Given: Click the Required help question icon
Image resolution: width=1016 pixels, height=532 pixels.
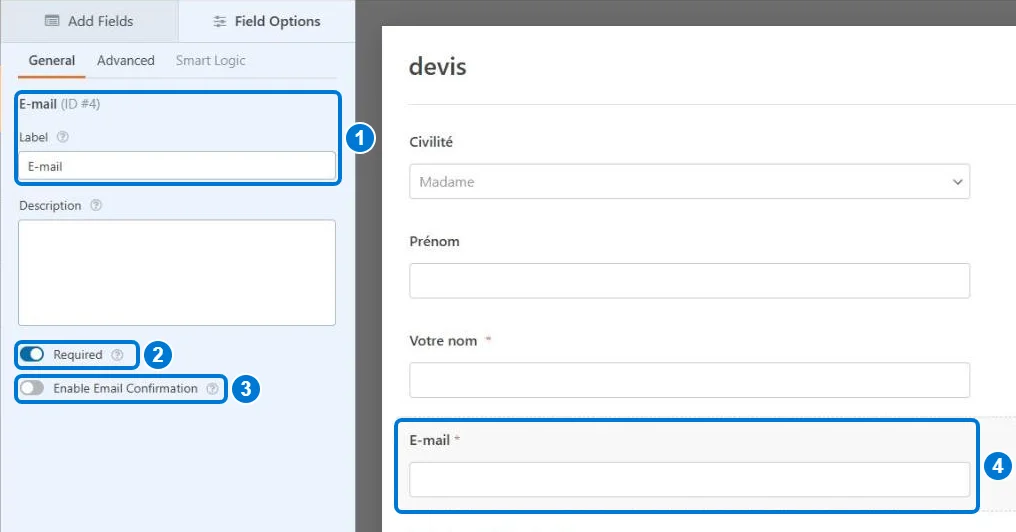Looking at the screenshot, I should click(117, 354).
